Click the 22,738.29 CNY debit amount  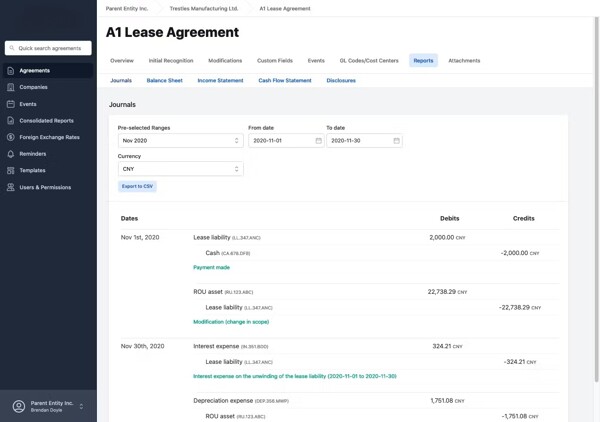point(447,292)
